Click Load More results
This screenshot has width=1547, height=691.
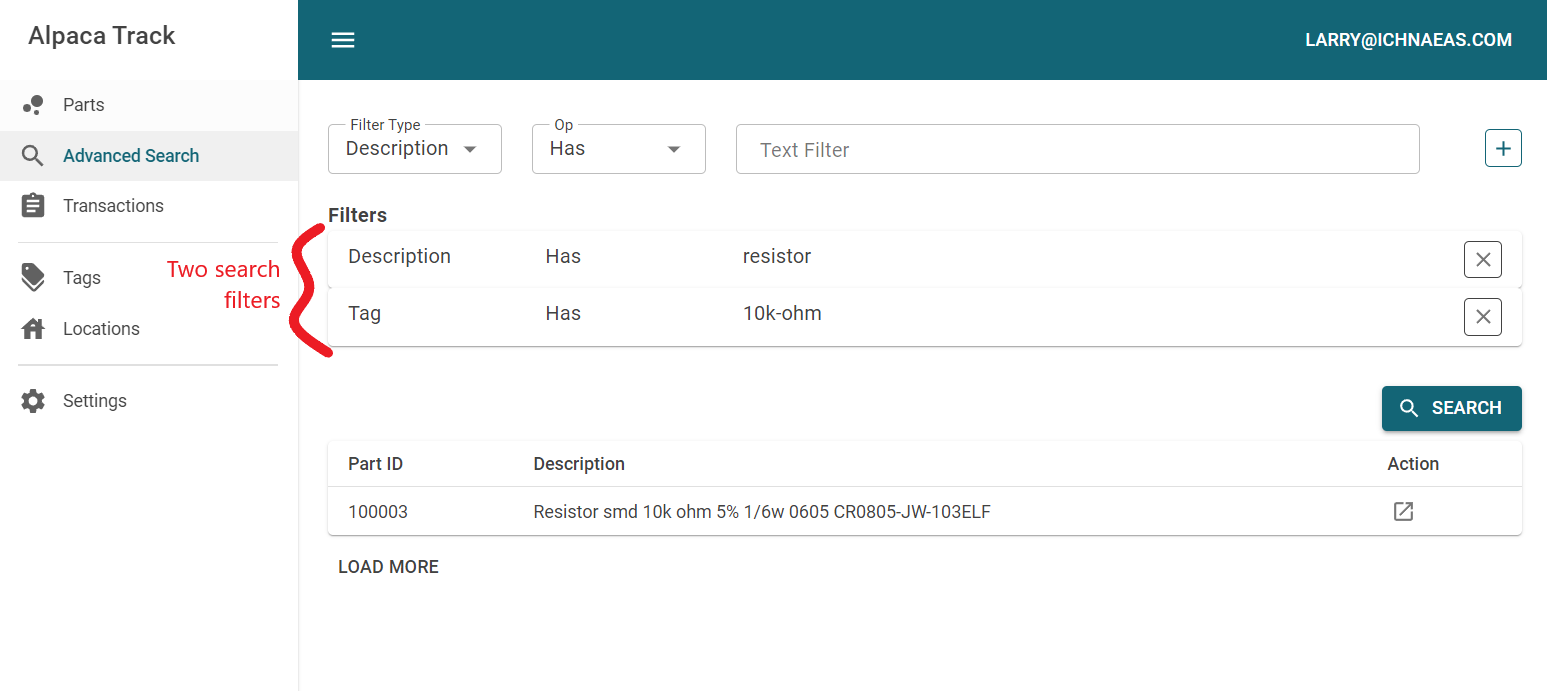click(x=388, y=567)
